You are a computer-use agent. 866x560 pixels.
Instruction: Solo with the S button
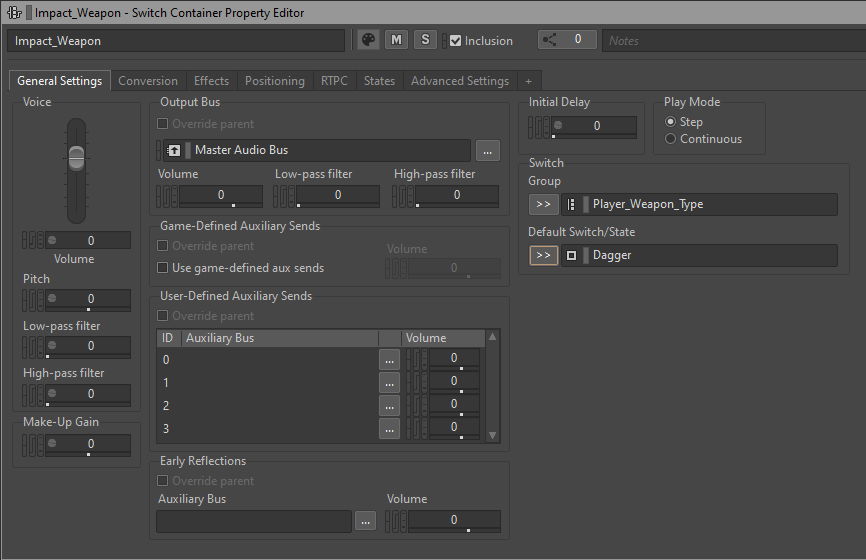coord(425,40)
